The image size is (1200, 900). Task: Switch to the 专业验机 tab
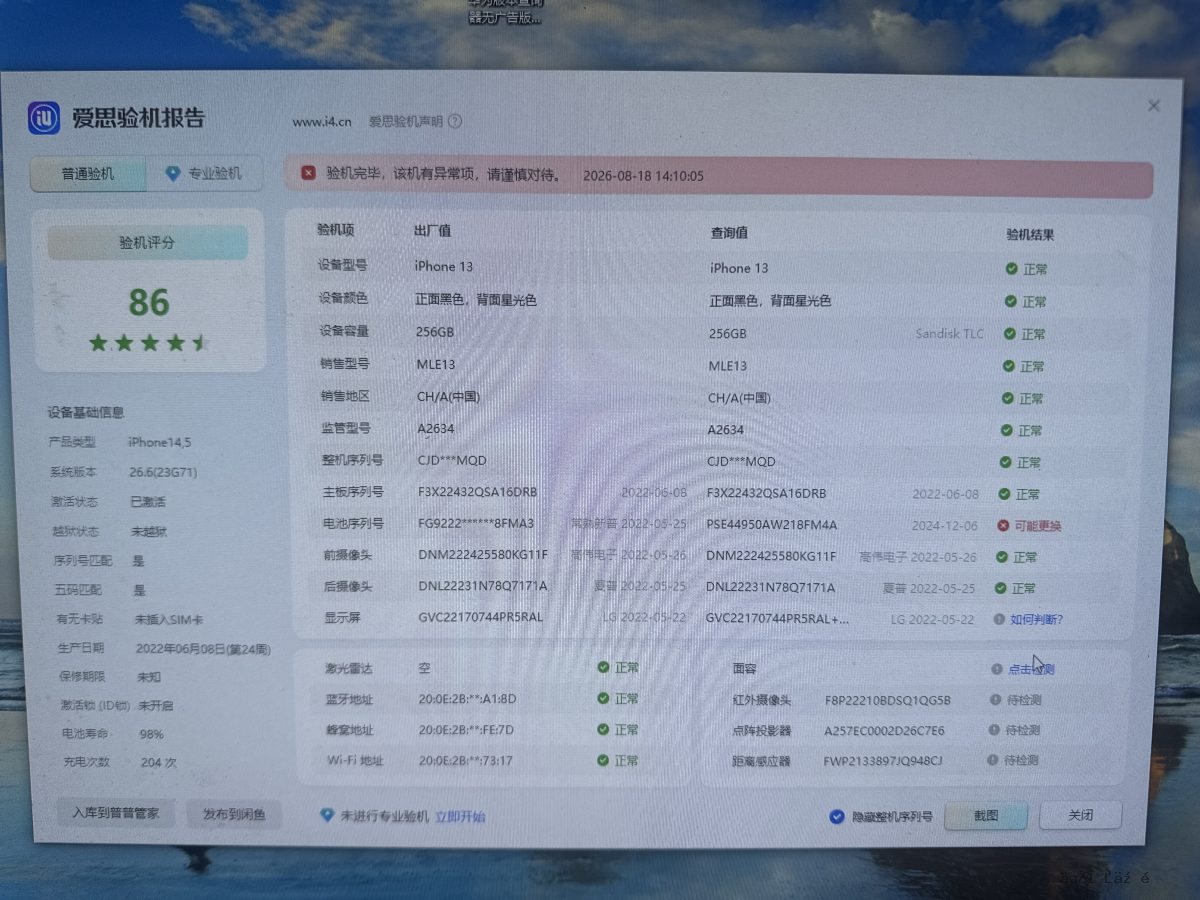205,174
